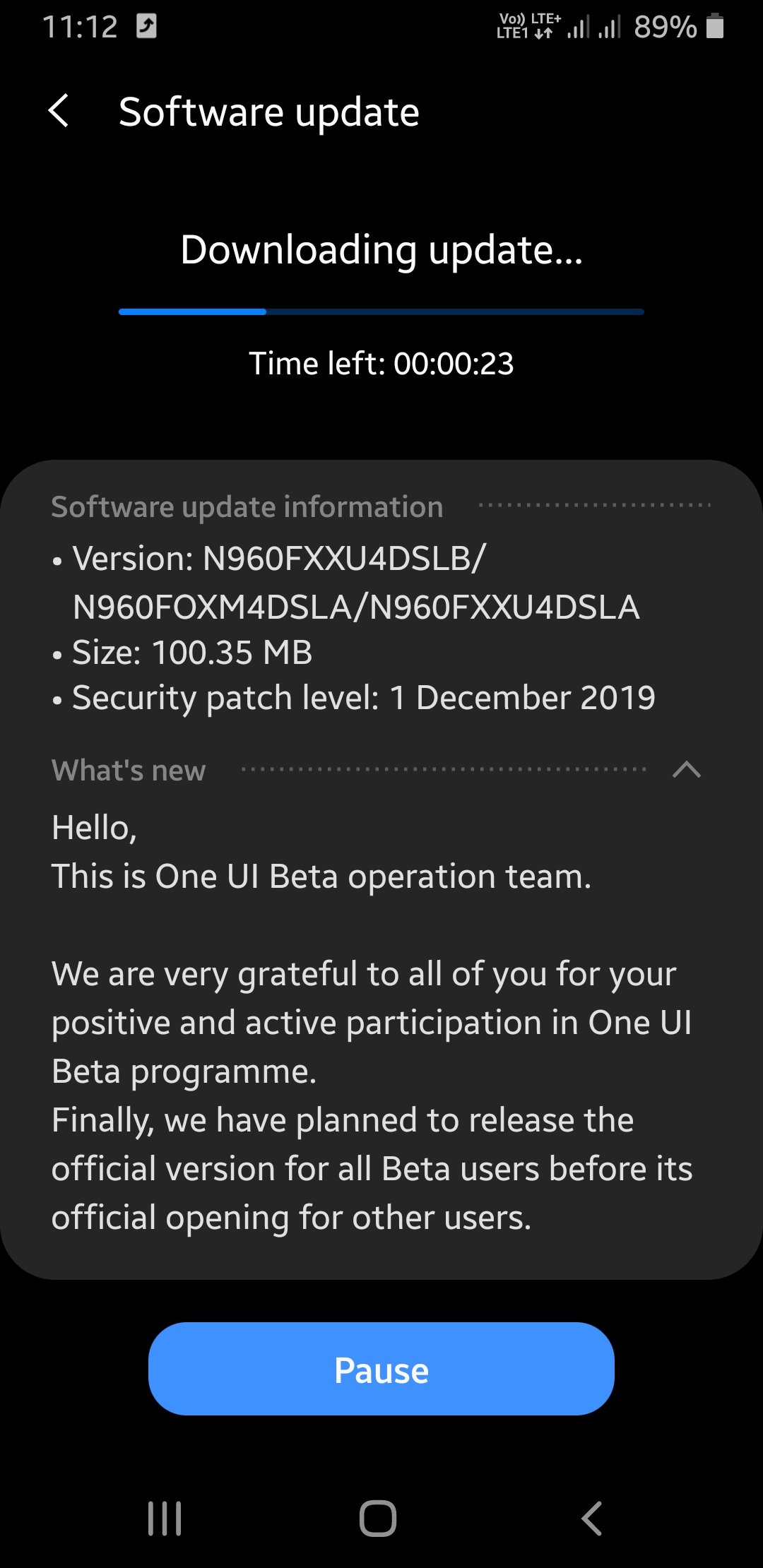Tap the Software update information header
This screenshot has height=1568, width=763.
[x=247, y=506]
